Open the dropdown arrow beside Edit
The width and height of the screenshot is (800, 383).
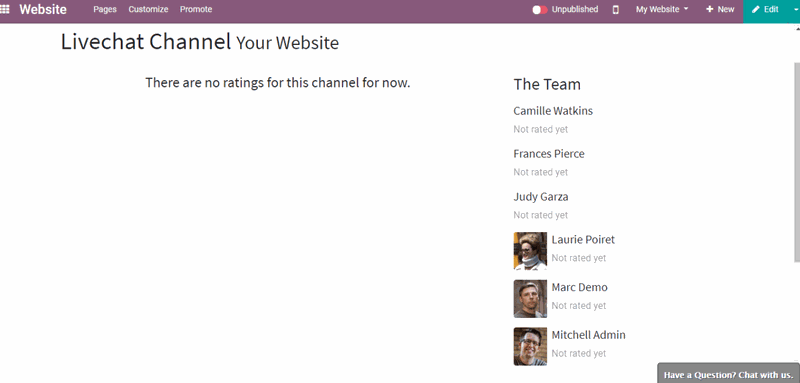[796, 9]
